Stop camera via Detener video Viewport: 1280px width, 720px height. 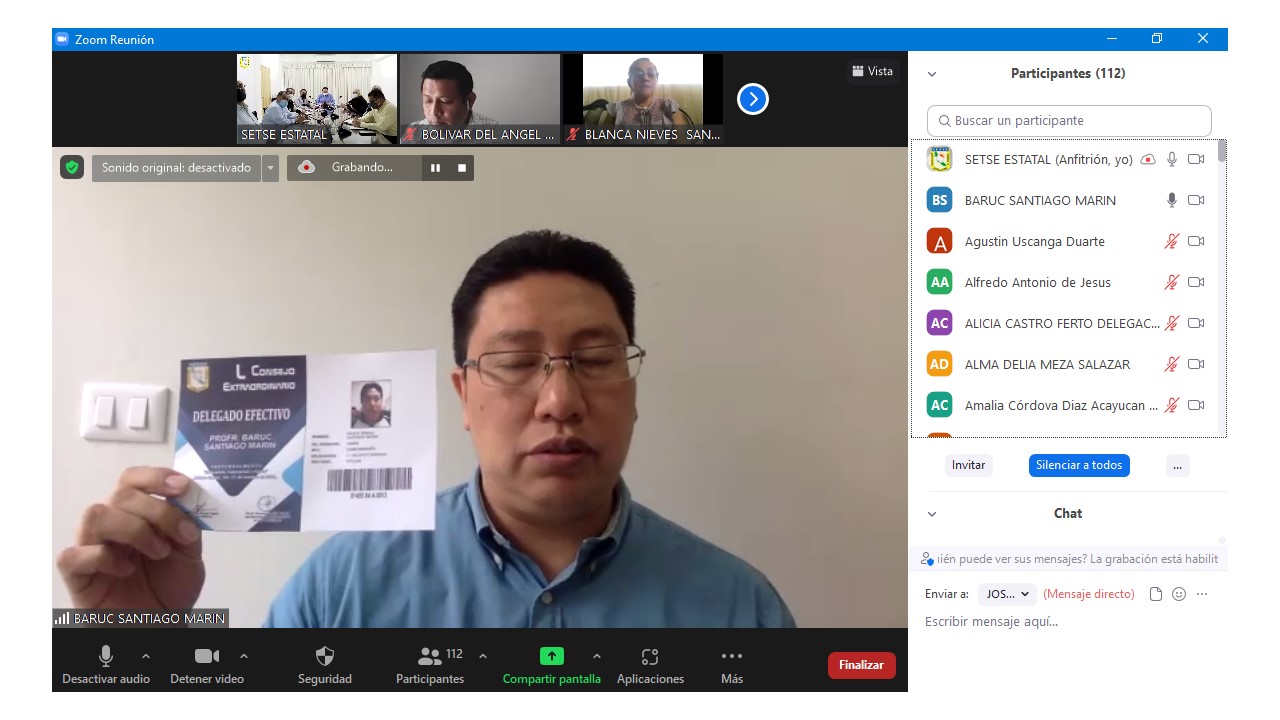[207, 666]
